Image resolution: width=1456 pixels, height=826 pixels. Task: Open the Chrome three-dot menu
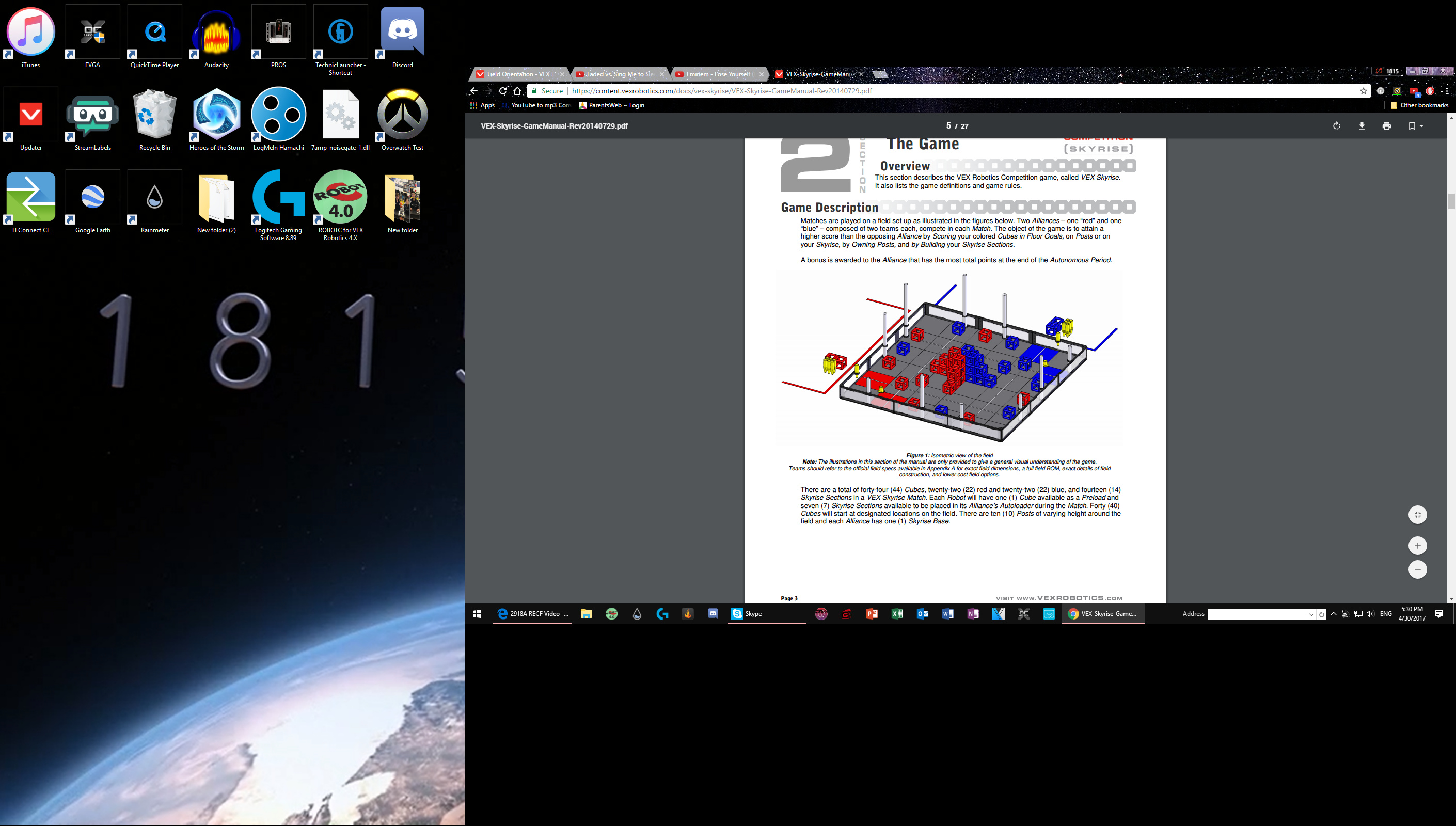coord(1447,91)
